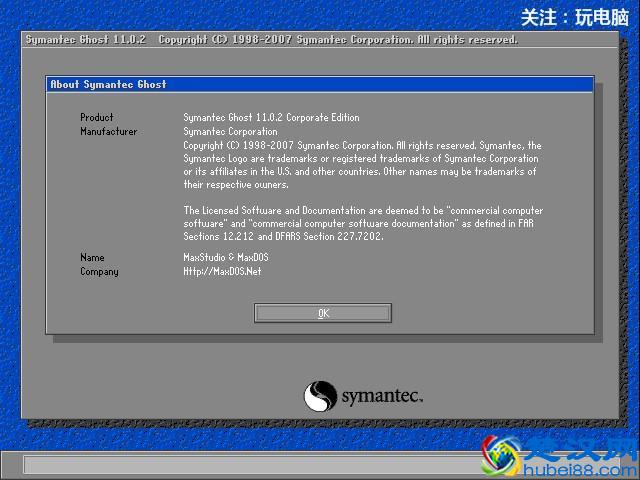Viewport: 640px width, 480px height.
Task: Click the OK button
Action: tap(322, 313)
